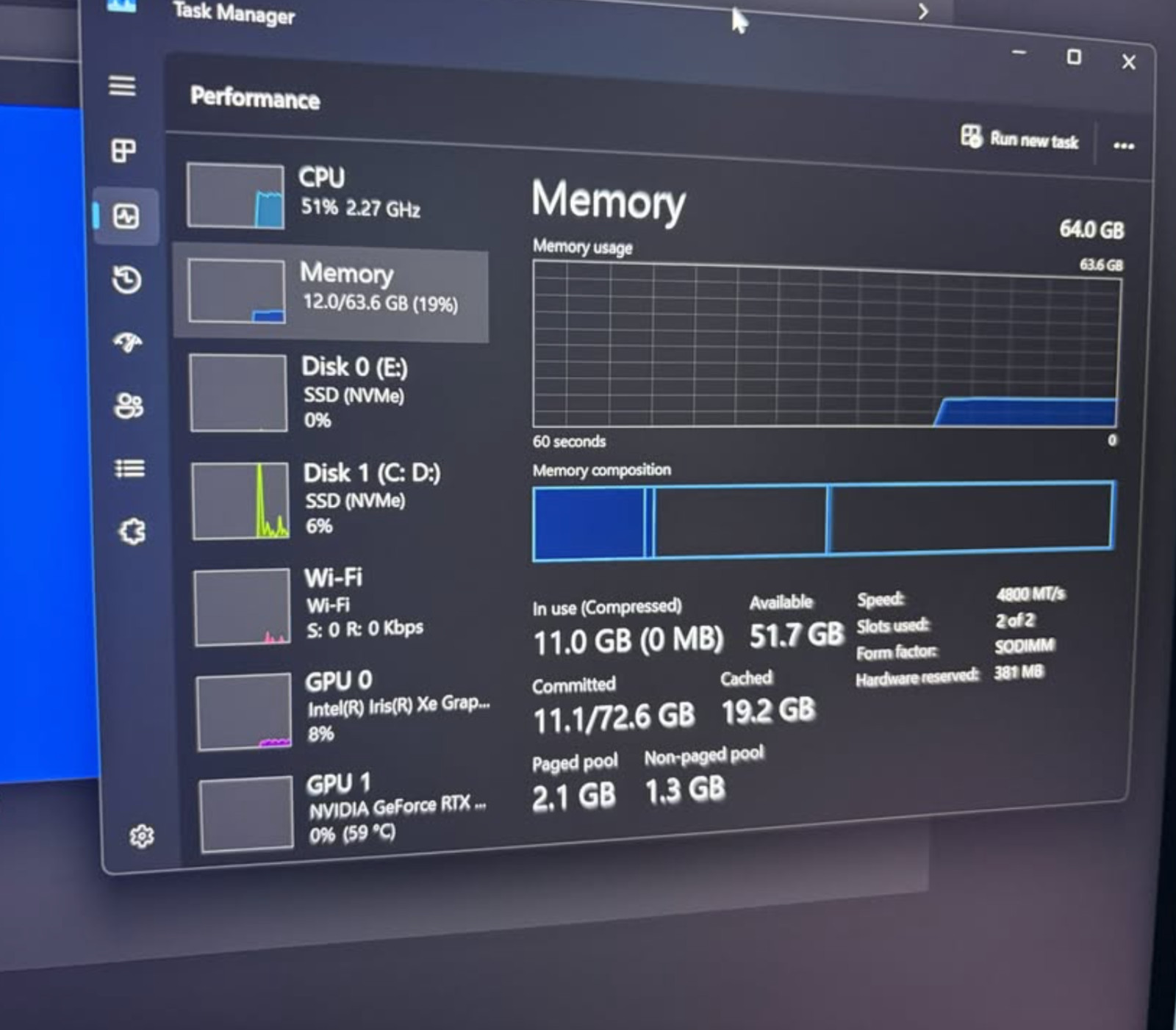Select the Performance page icon
Image resolution: width=1176 pixels, height=1030 pixels.
click(x=126, y=216)
